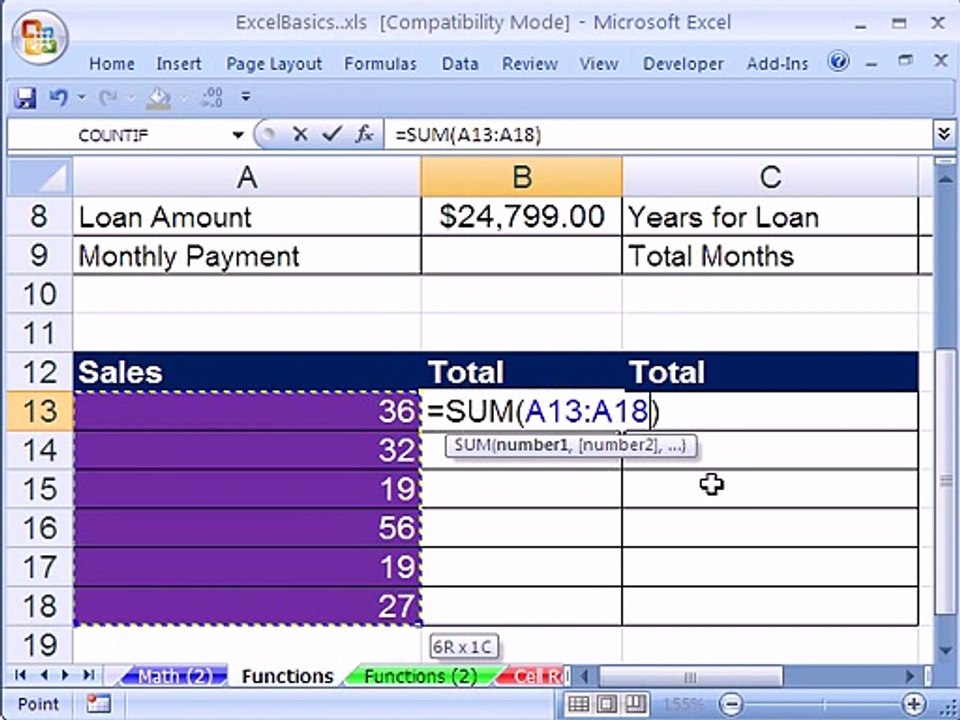Open the Insert Function fx dialog
Image resolution: width=960 pixels, height=720 pixels.
point(364,134)
